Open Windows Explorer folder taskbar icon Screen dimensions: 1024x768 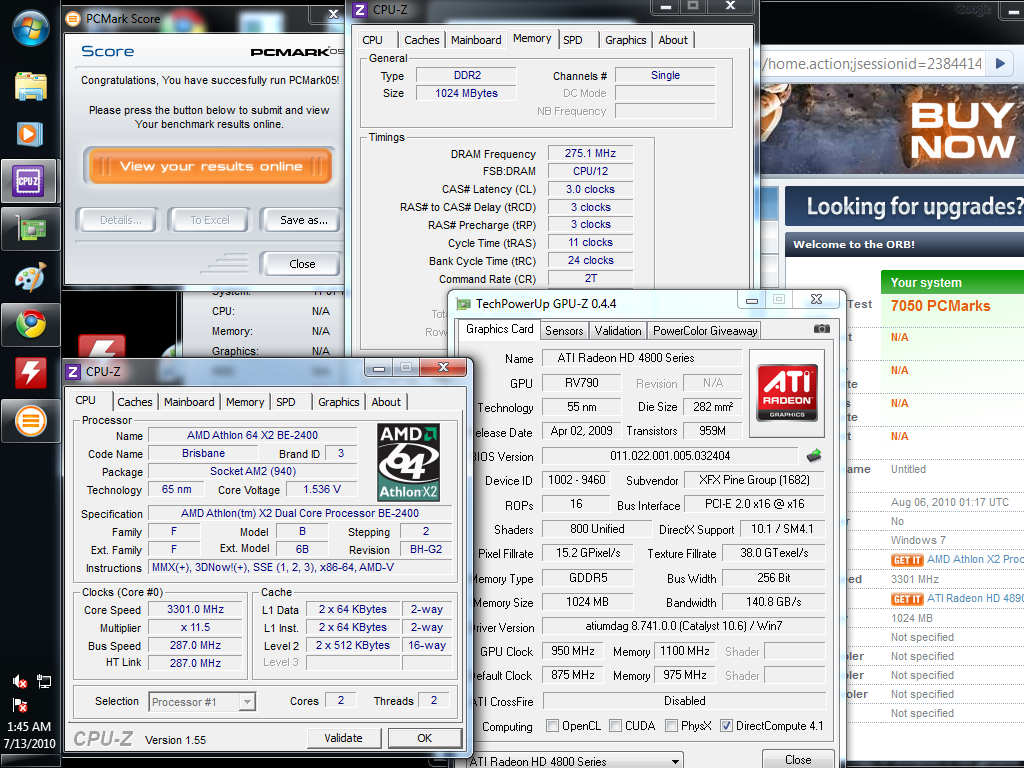click(x=31, y=86)
